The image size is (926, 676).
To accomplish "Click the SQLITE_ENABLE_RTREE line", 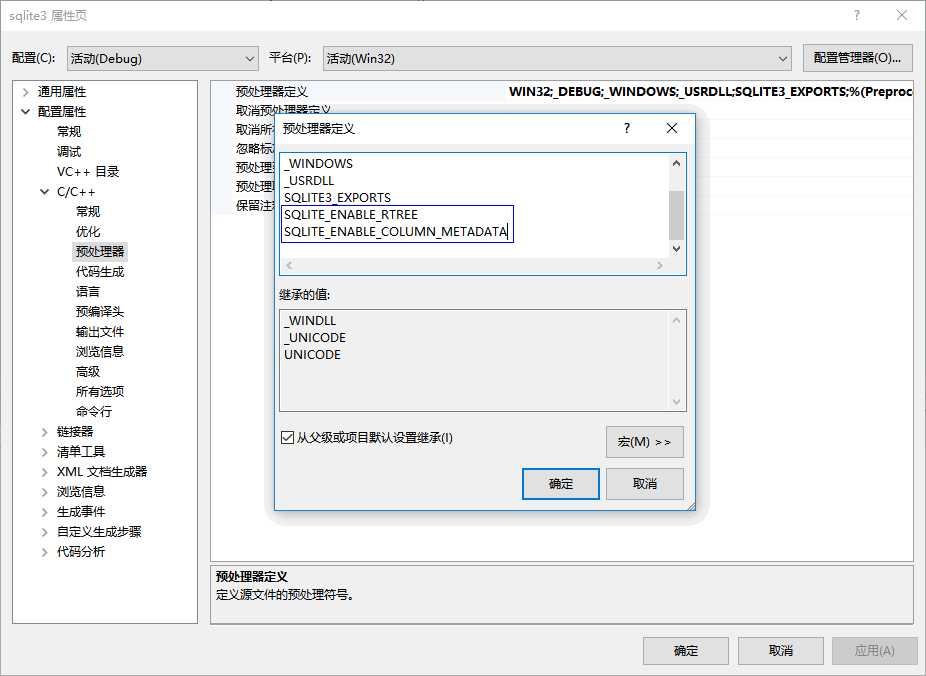I will point(351,214).
